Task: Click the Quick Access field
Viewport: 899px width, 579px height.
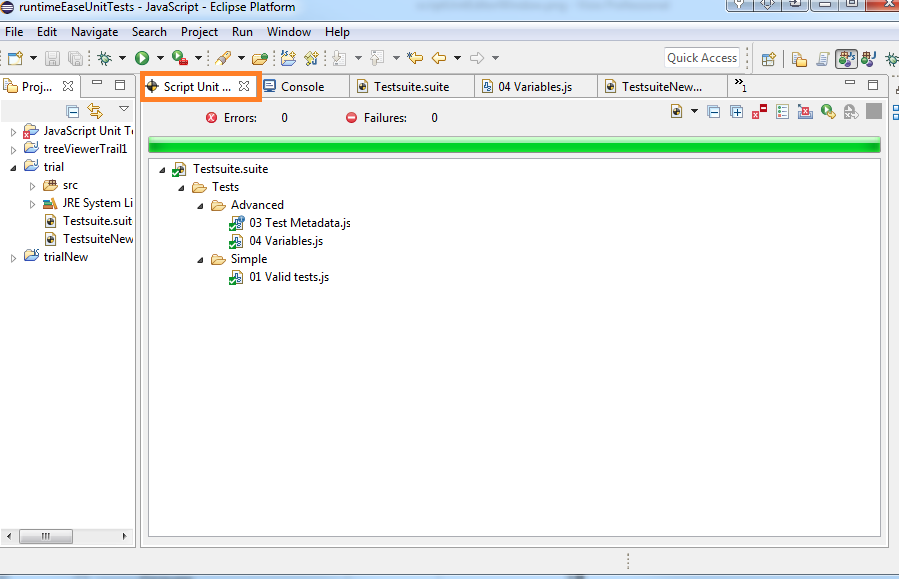Action: (702, 57)
